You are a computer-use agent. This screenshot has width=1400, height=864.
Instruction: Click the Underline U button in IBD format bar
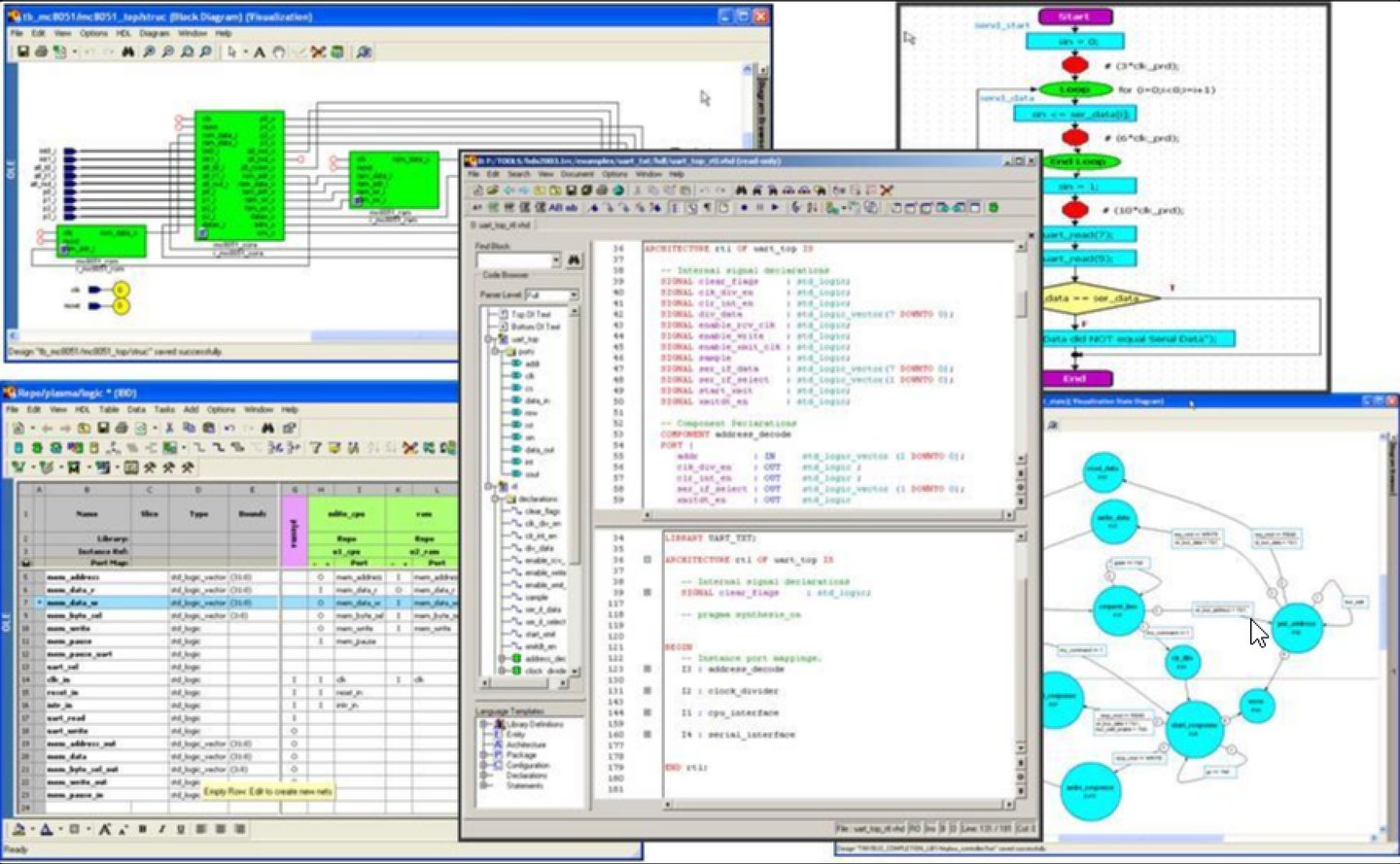point(180,829)
